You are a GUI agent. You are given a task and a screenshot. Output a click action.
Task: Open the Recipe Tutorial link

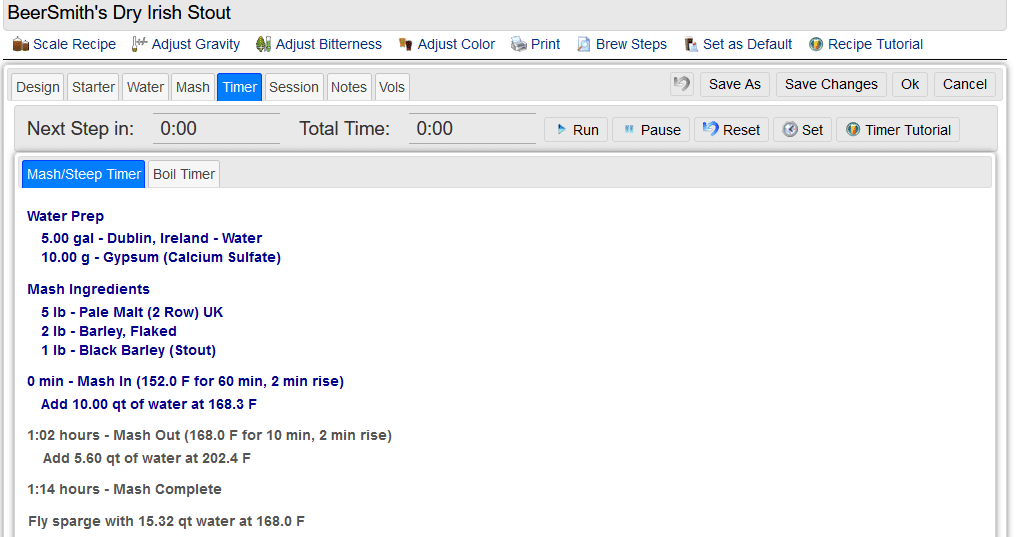point(875,44)
